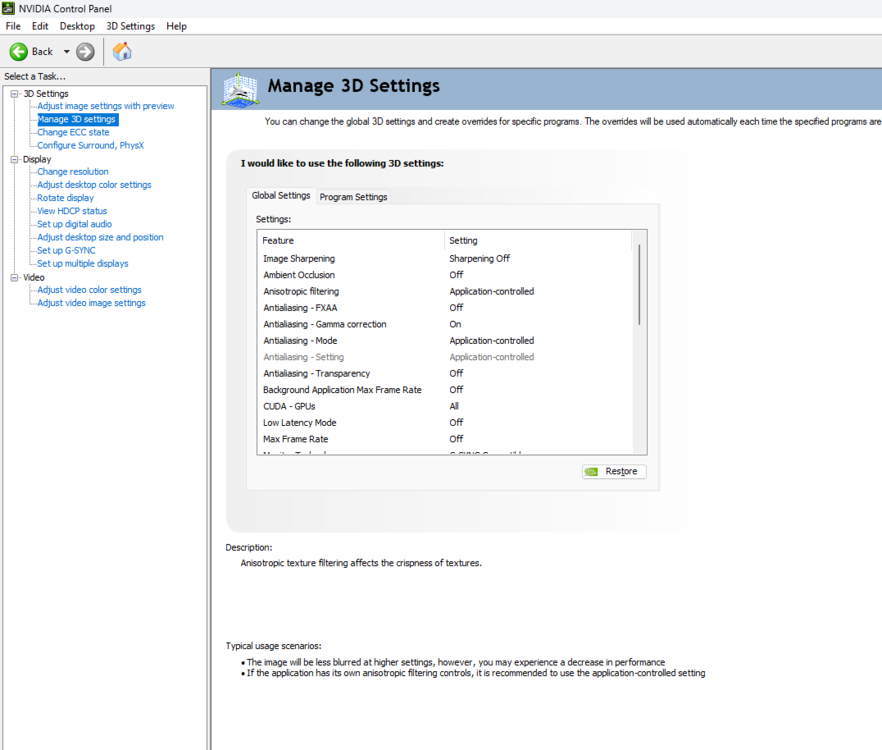Open the Set up G-SYNC page
Viewport: 882px width, 750px height.
click(x=66, y=250)
